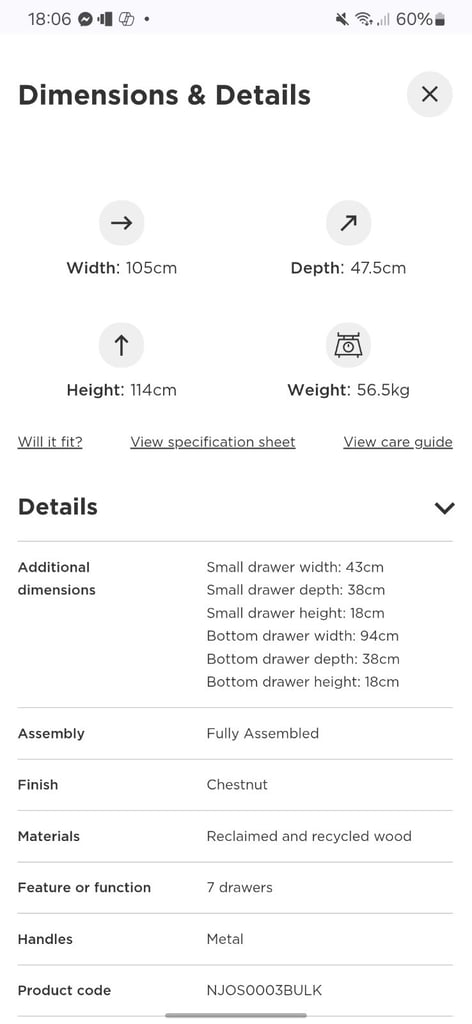
Task: Tap the Depth diagonal-arrow icon
Action: coord(348,223)
